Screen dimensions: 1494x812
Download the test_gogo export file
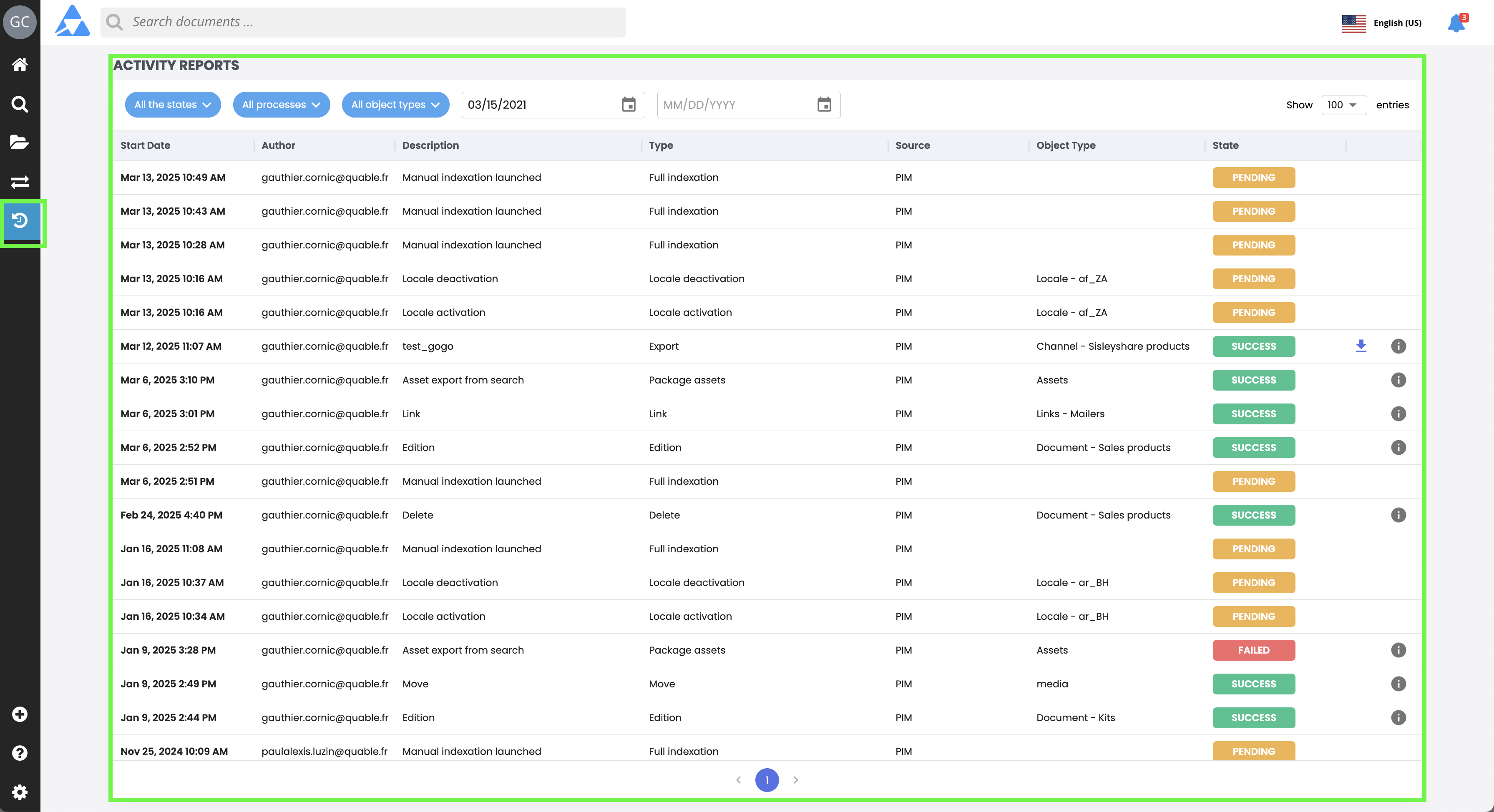point(1361,346)
